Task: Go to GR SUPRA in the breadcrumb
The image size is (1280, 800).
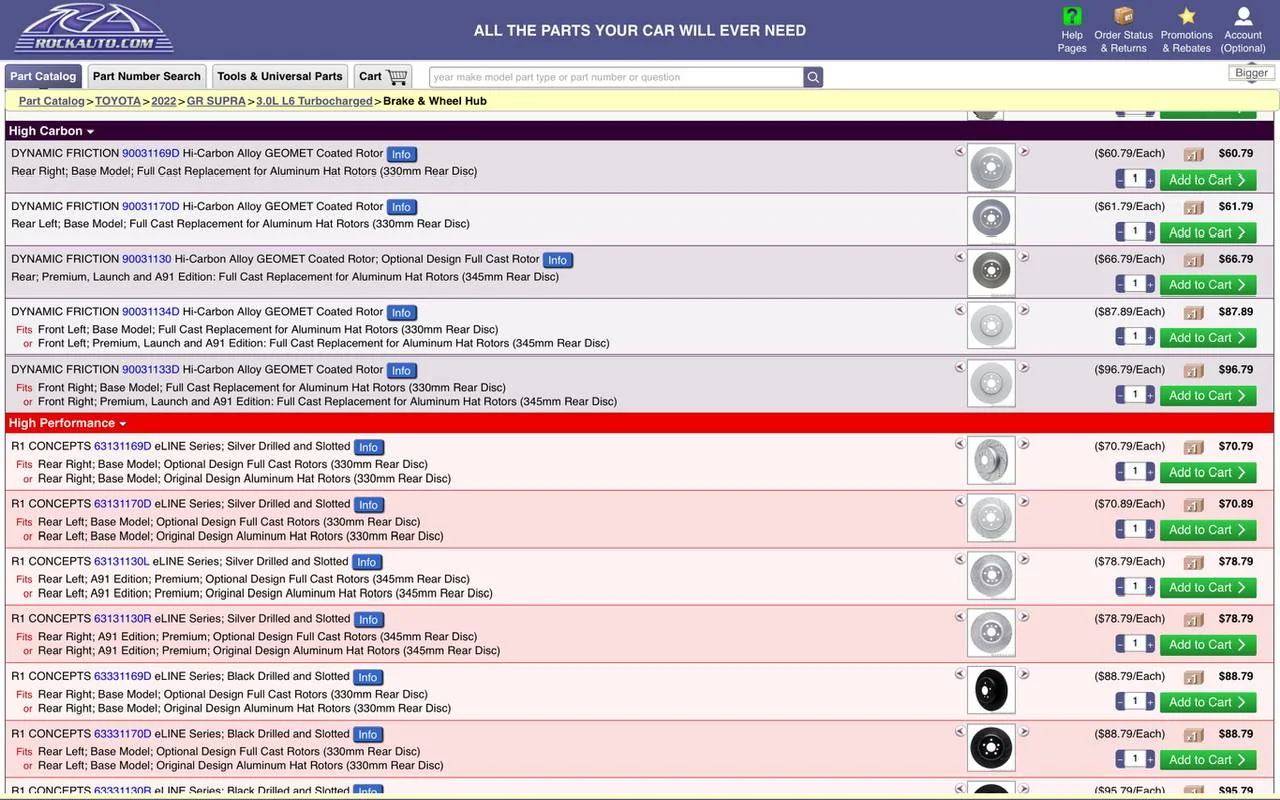Action: tap(216, 101)
